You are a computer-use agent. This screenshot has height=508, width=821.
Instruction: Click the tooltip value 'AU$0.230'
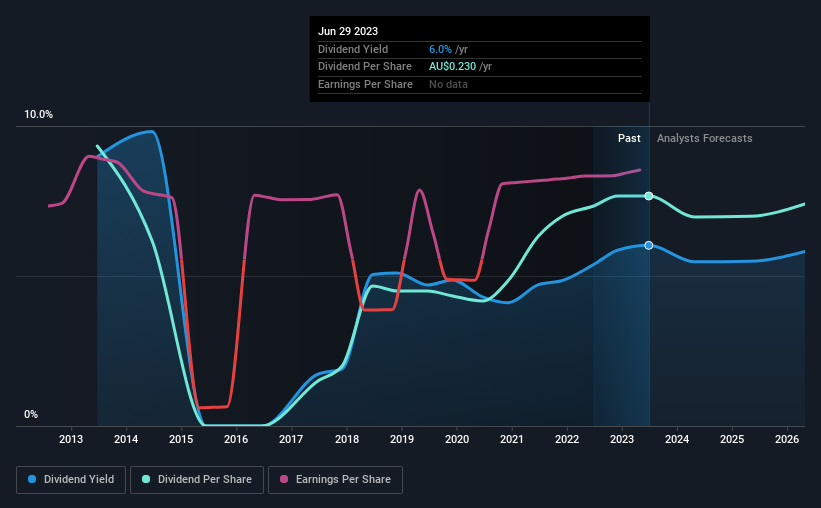tap(452, 67)
